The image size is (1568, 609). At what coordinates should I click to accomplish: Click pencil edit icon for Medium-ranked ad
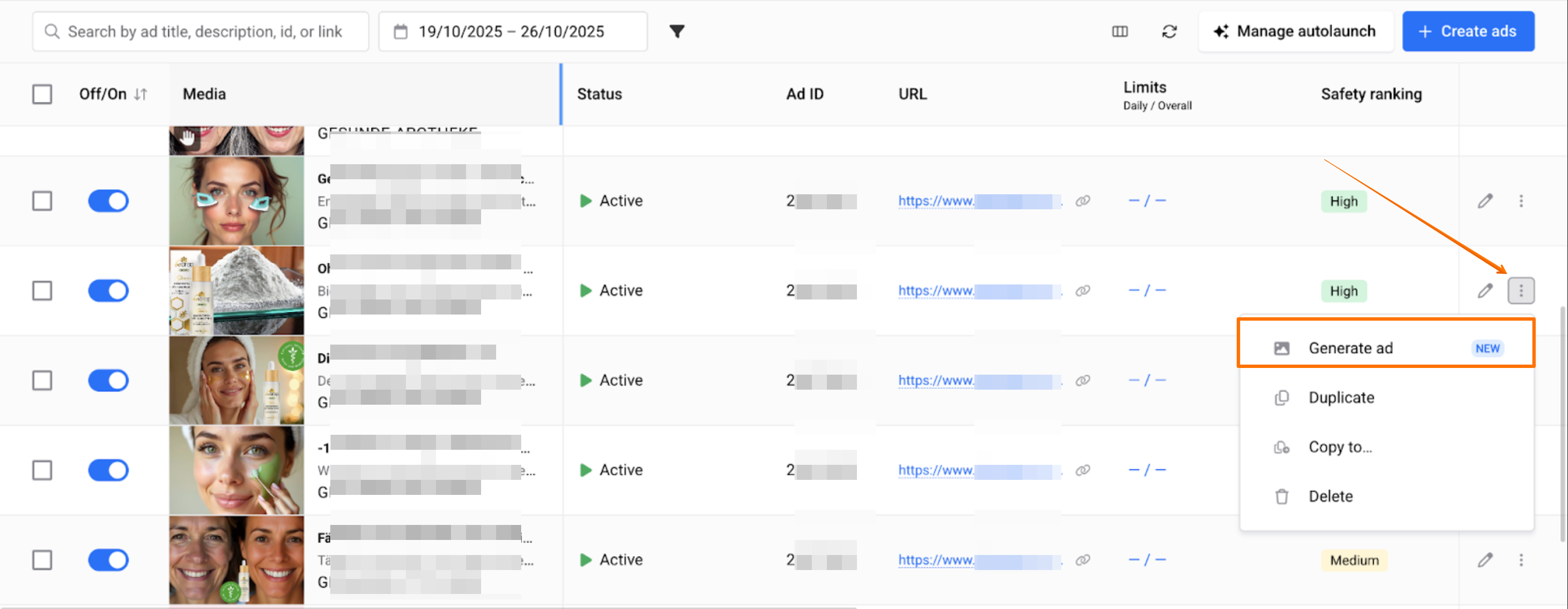[1484, 559]
